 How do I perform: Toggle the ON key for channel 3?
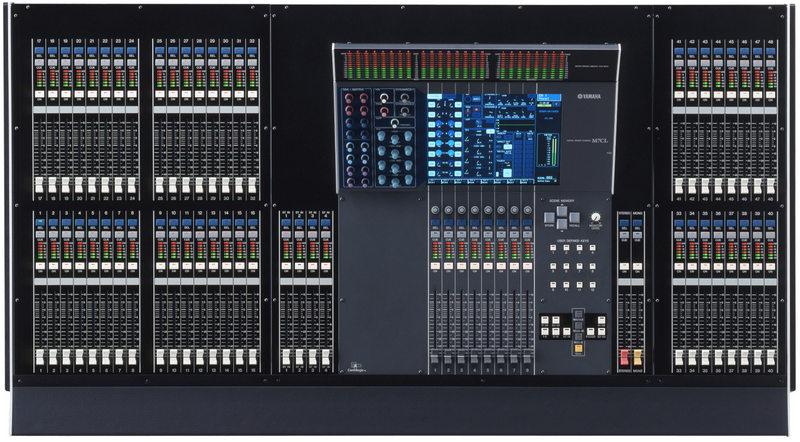[66, 266]
